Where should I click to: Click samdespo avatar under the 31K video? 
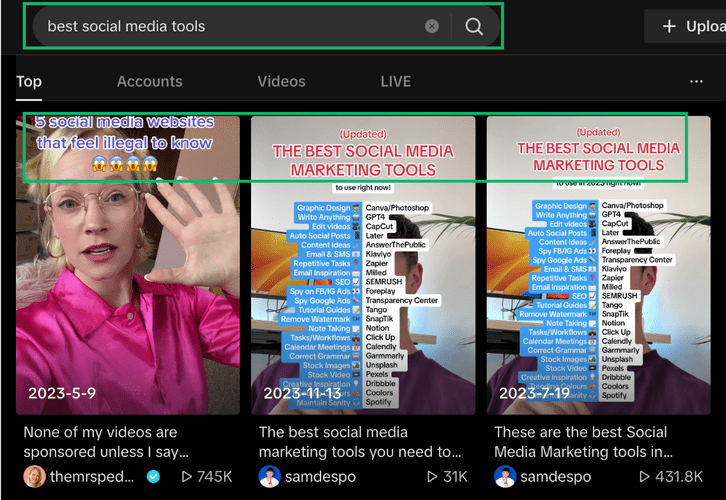pos(269,476)
